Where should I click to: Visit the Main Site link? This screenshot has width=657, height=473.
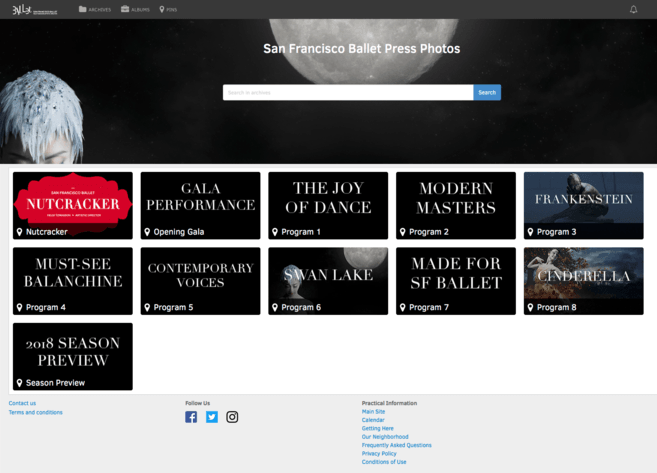coord(373,411)
